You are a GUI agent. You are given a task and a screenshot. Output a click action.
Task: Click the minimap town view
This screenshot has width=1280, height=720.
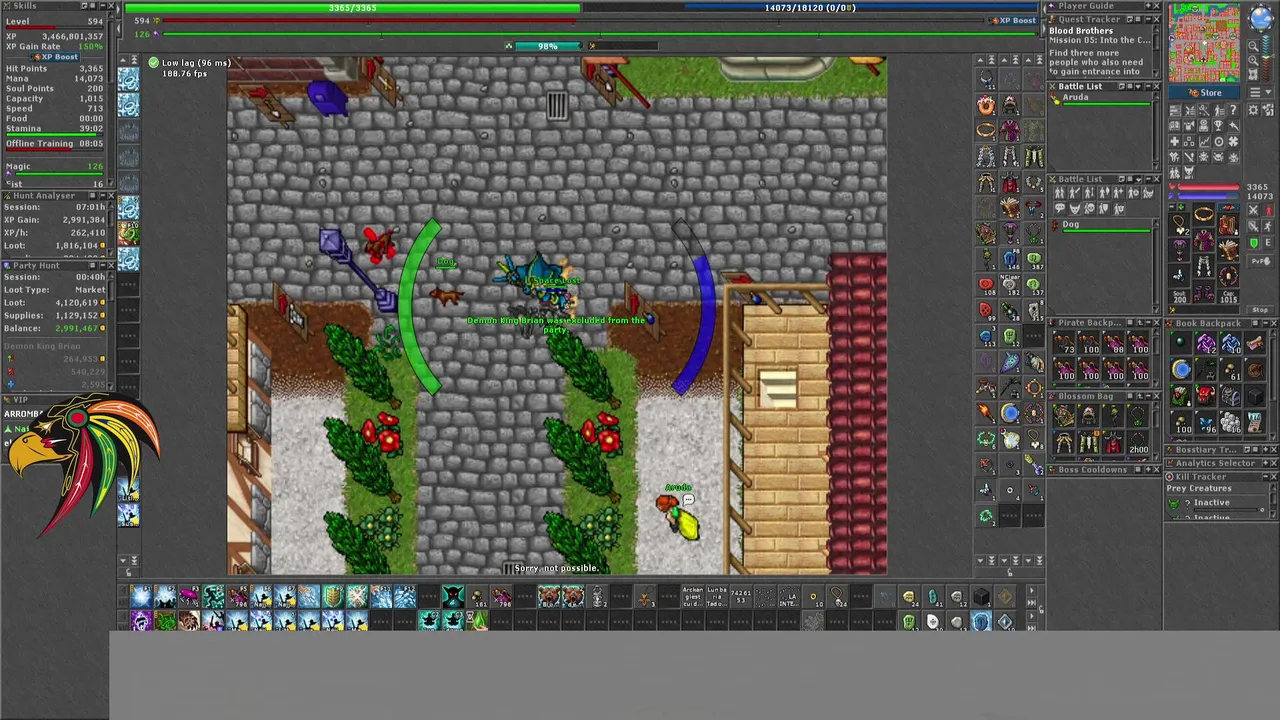1253,74
